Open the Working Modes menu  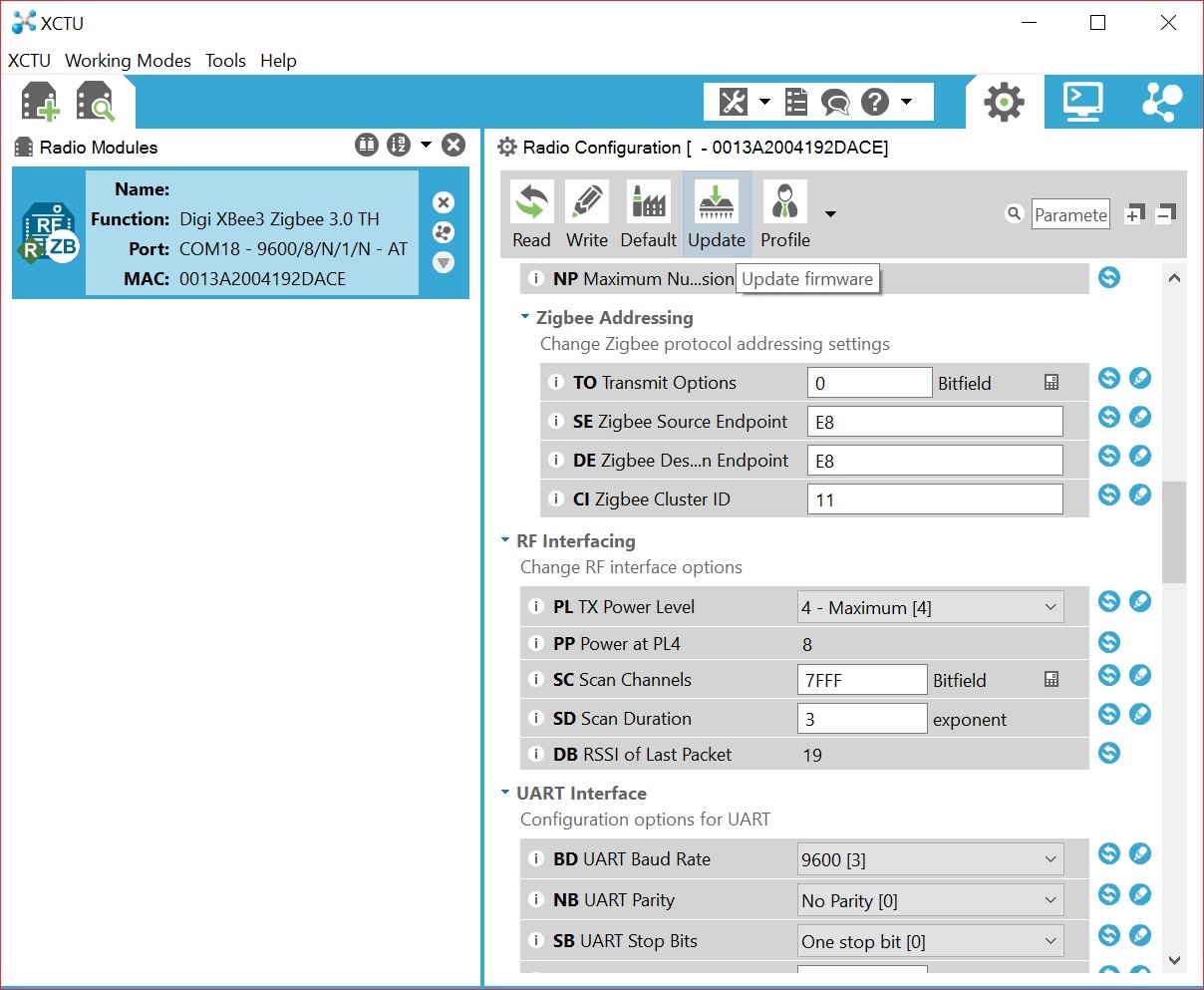pos(128,61)
